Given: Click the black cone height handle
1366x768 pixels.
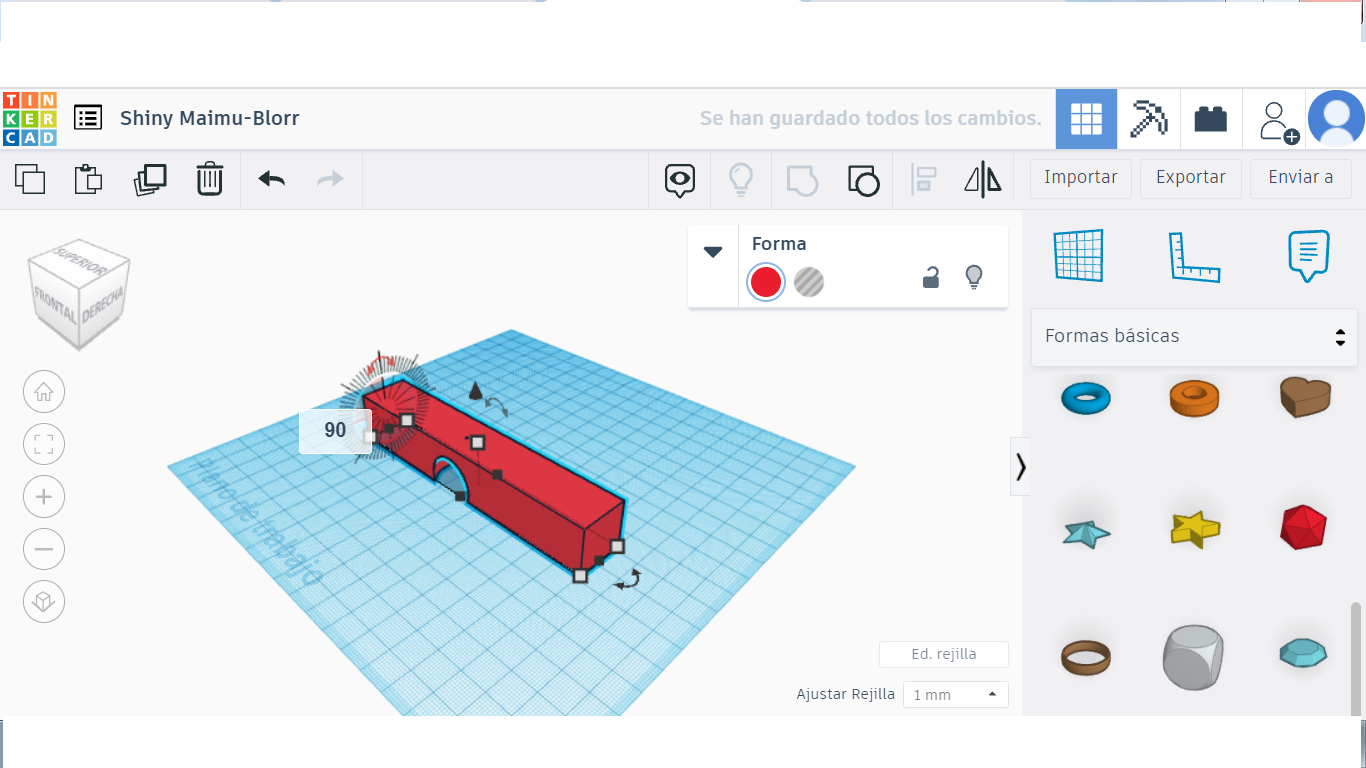Looking at the screenshot, I should click(x=477, y=391).
